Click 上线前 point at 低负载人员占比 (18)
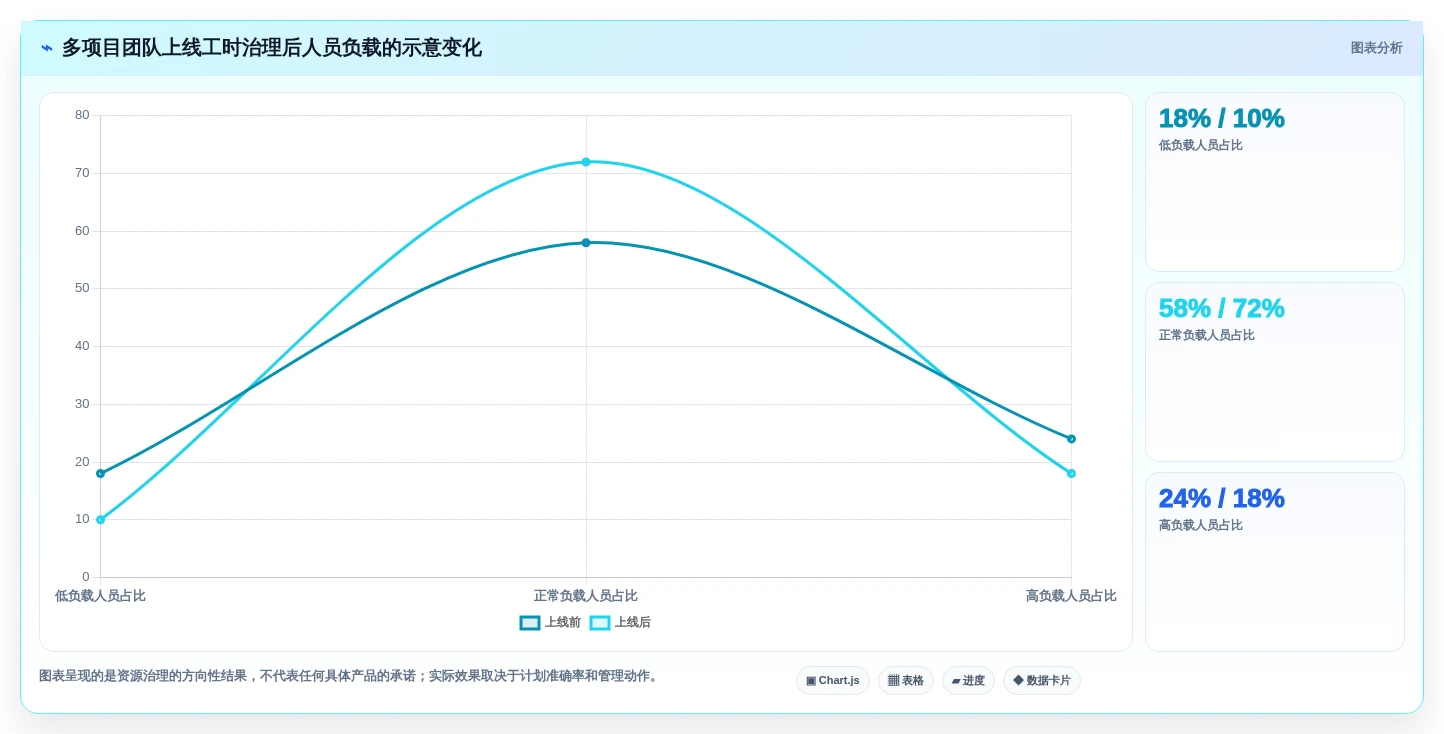1444x734 pixels. point(100,473)
